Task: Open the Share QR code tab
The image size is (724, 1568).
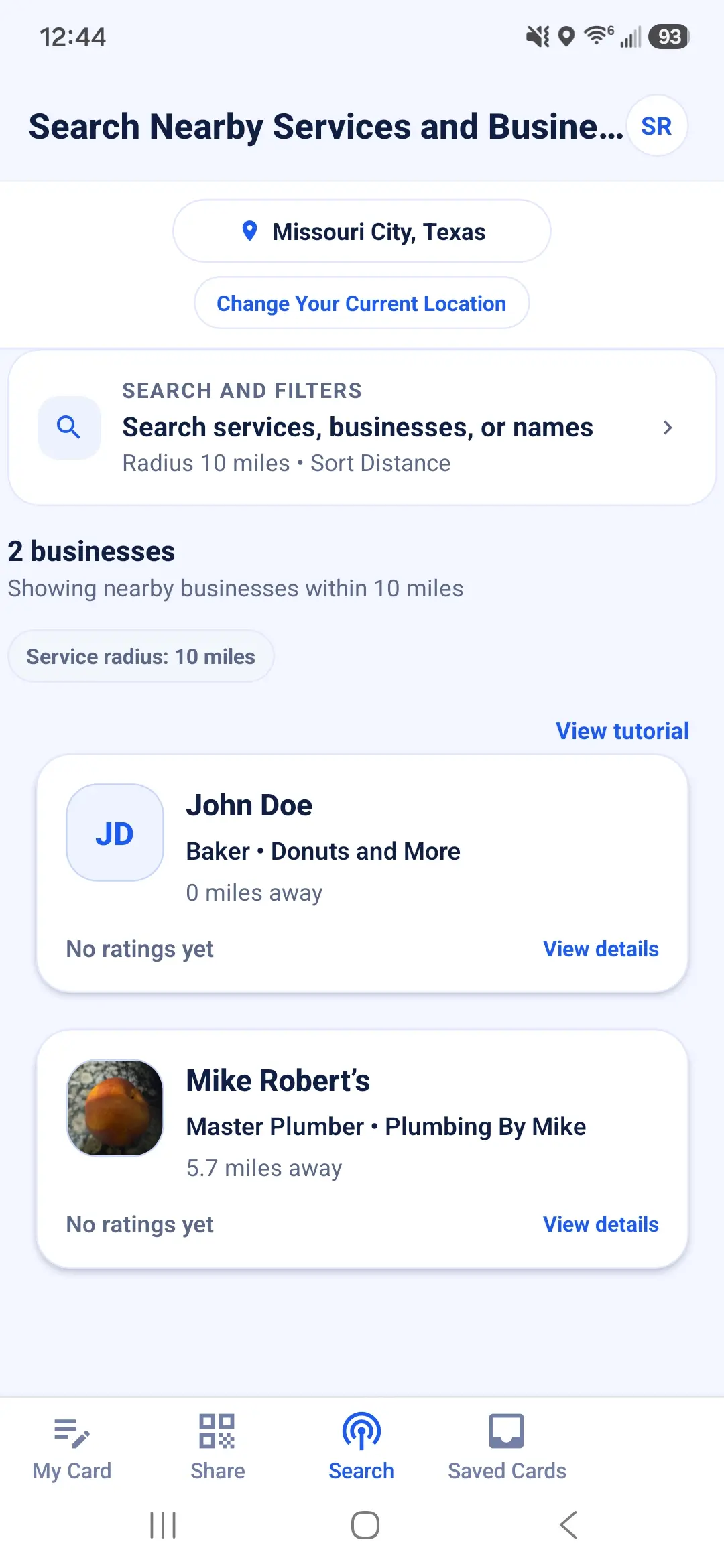Action: click(x=217, y=1447)
